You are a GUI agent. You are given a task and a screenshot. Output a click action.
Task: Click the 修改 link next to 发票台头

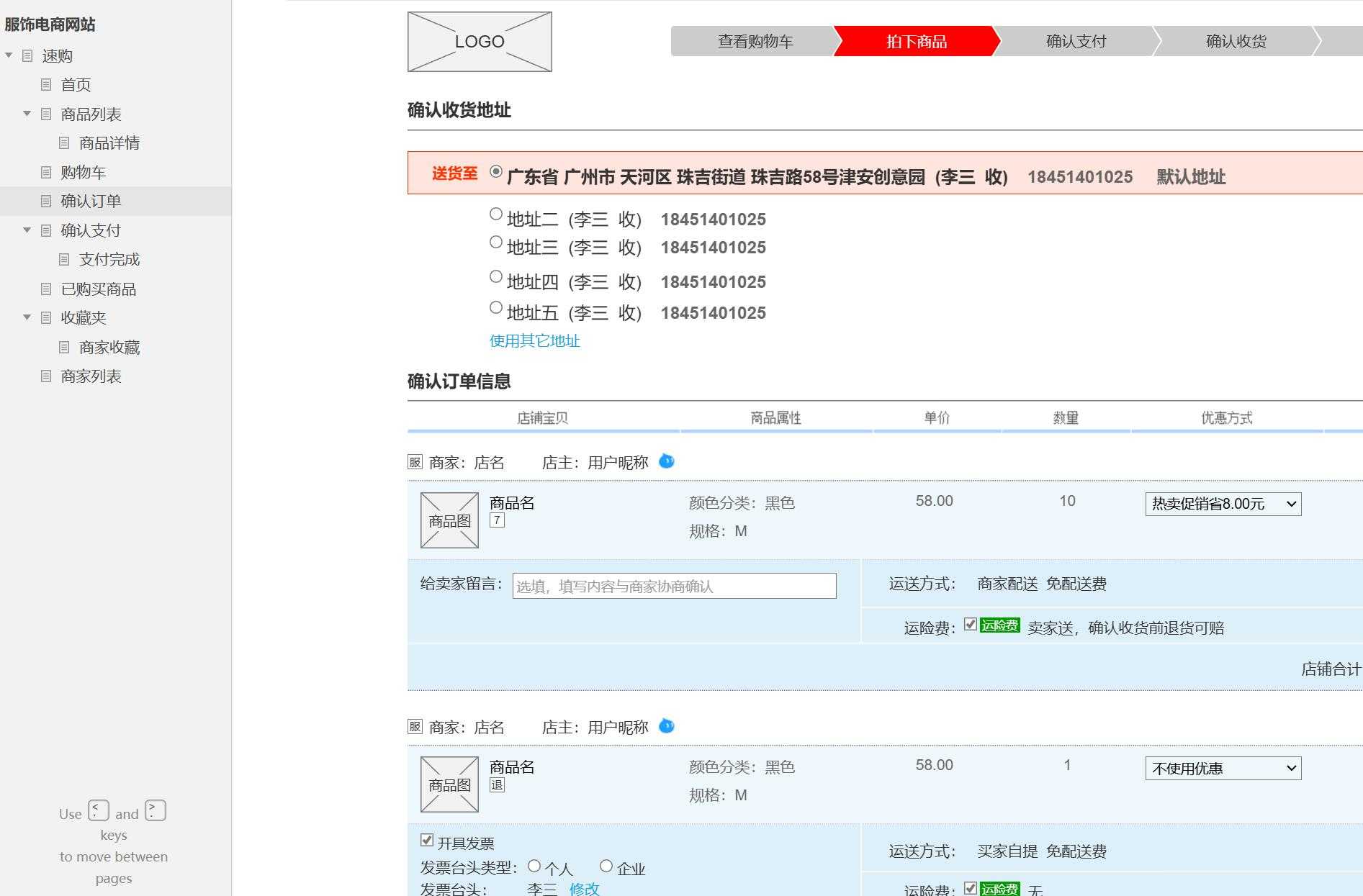585,889
